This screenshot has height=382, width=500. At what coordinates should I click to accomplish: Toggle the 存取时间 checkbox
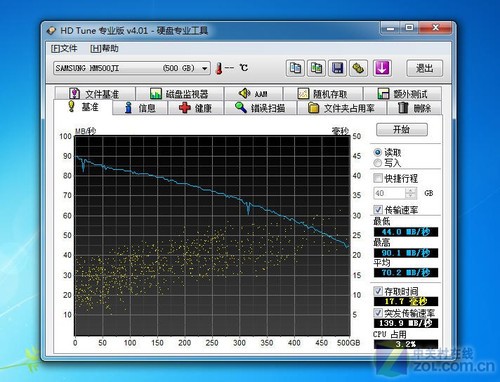point(378,291)
